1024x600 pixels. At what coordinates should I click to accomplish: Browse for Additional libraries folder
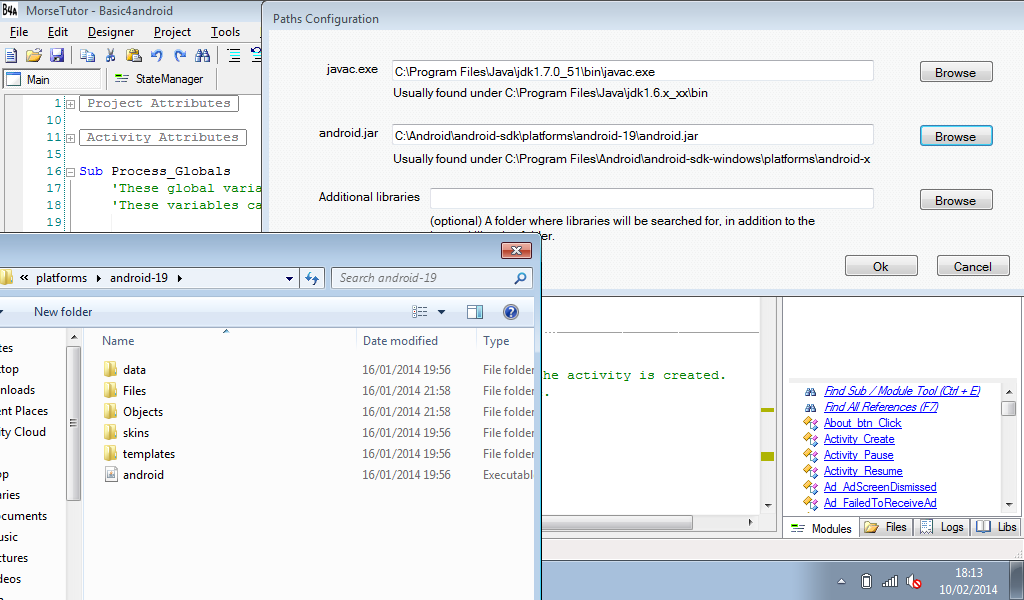pyautogui.click(x=956, y=200)
